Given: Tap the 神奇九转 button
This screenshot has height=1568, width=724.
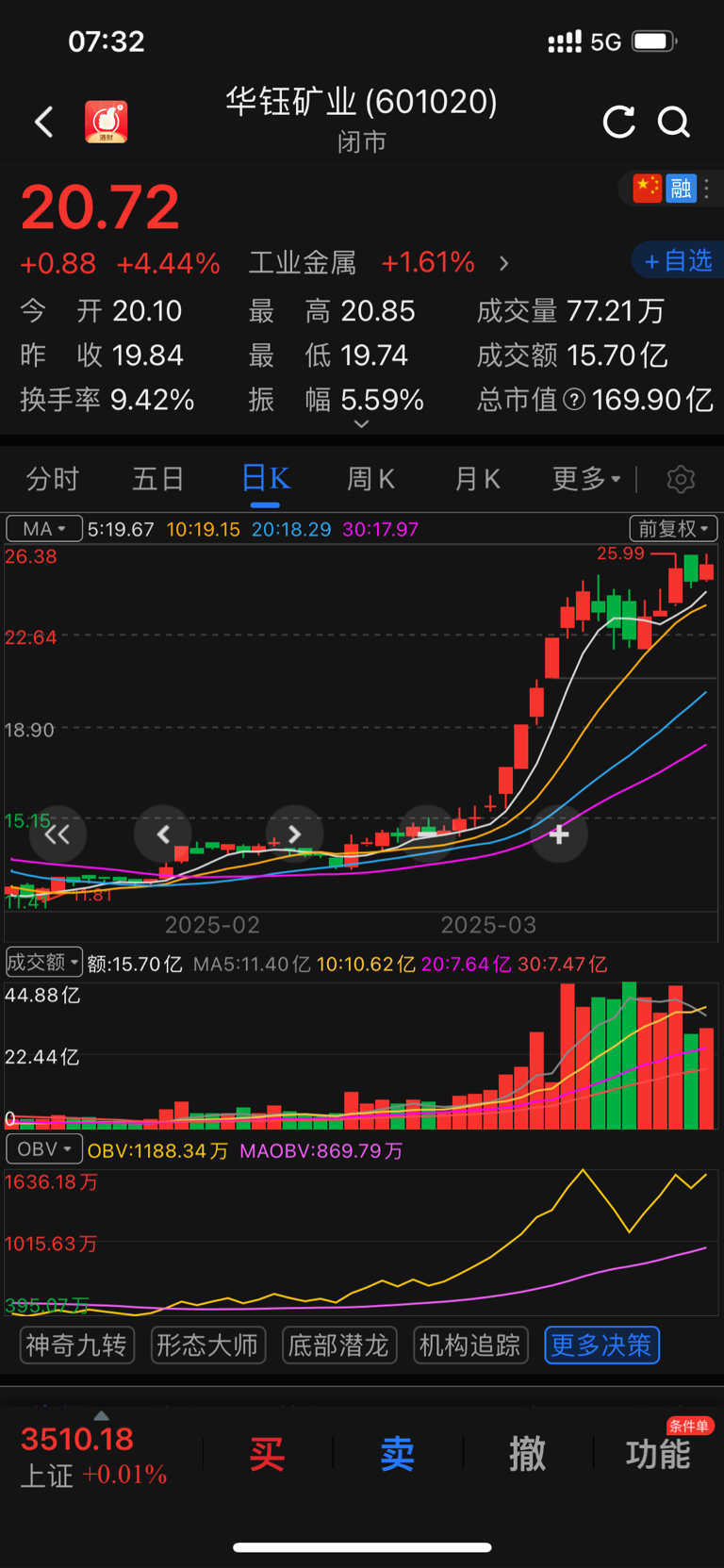Looking at the screenshot, I should 77,1345.
